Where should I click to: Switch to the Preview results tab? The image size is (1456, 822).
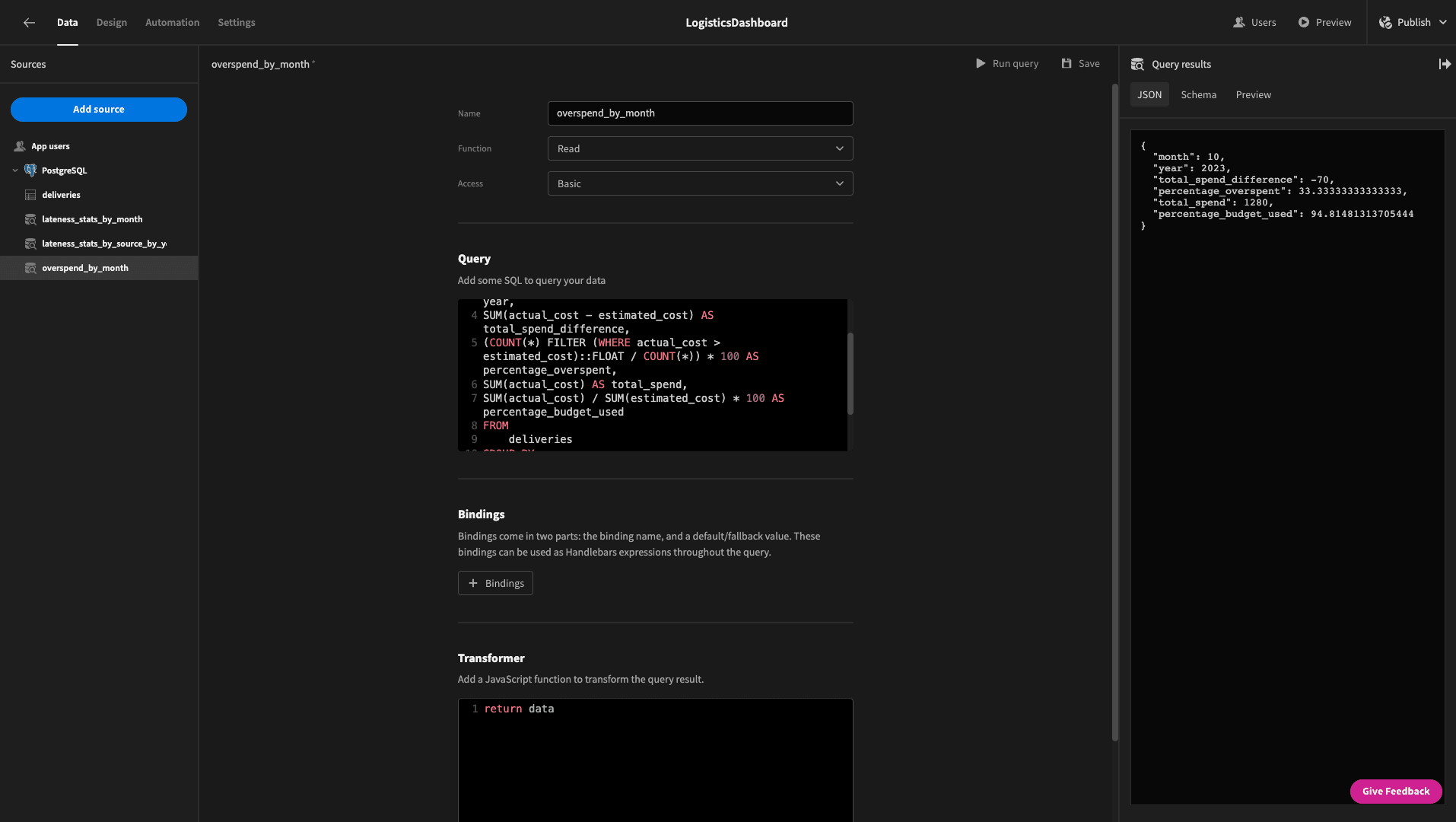(1254, 95)
